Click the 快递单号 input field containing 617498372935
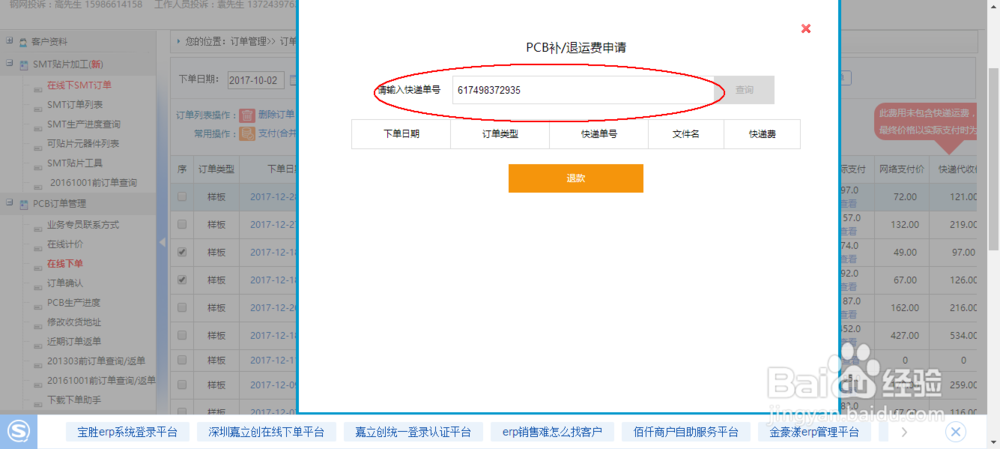The height and width of the screenshot is (449, 1000). [583, 90]
